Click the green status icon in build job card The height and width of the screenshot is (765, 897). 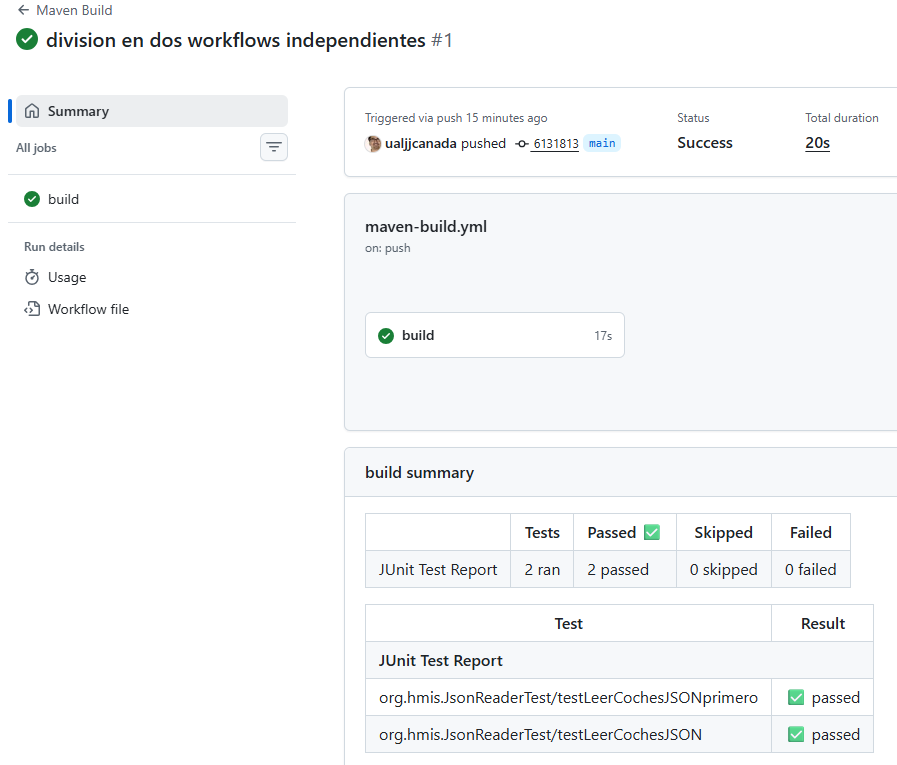point(386,335)
